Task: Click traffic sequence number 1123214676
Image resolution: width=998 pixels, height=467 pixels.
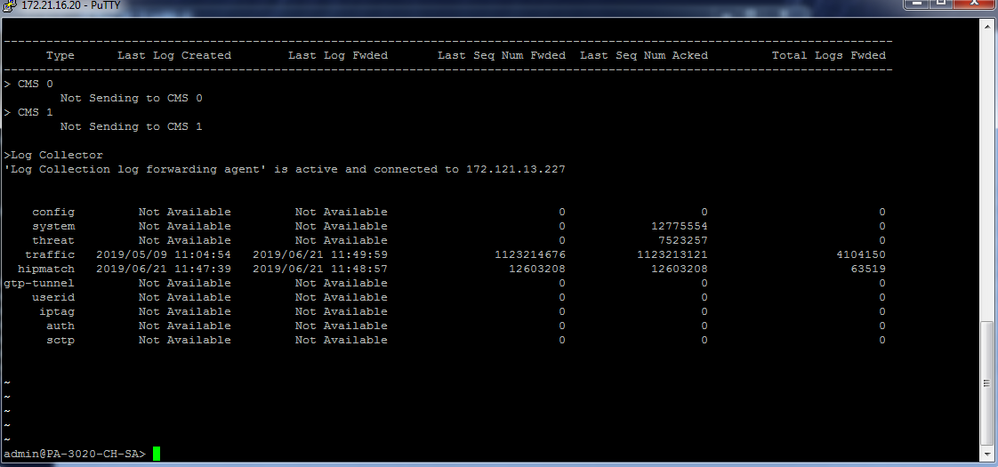Action: click(530, 254)
